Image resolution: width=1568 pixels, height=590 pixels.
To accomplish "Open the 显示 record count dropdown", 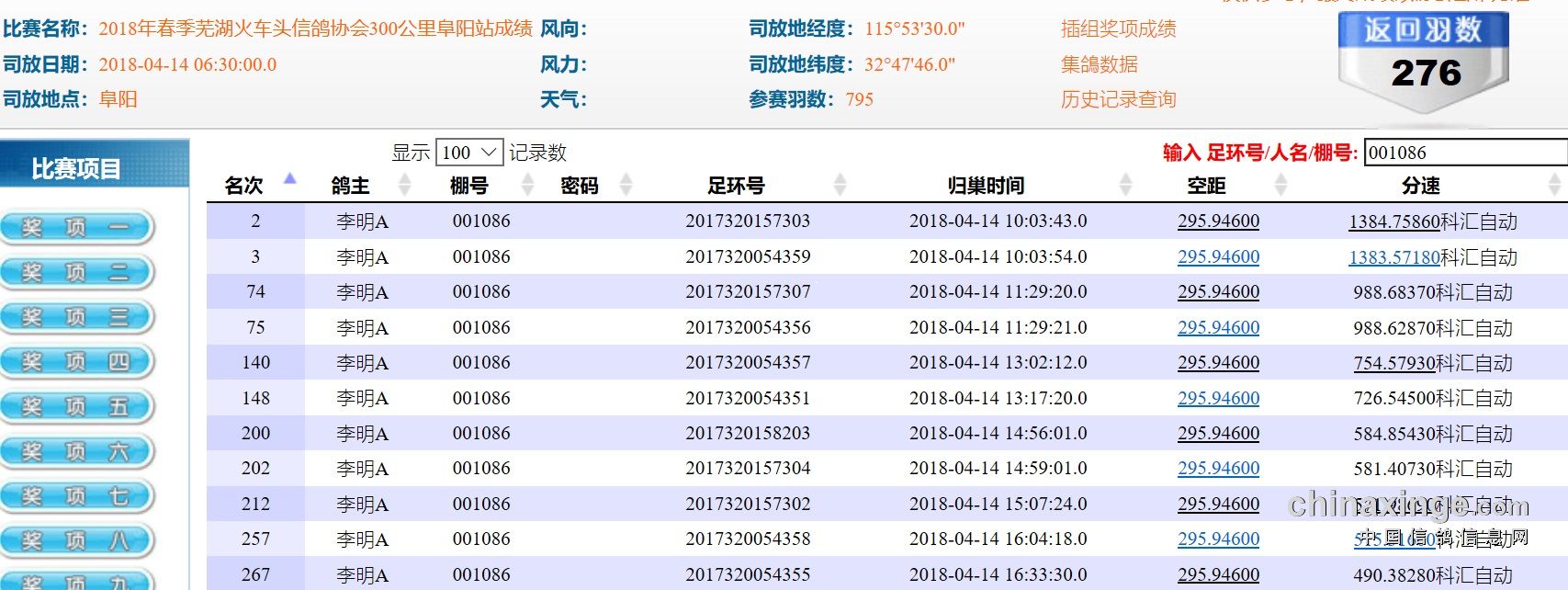I will coord(469,153).
